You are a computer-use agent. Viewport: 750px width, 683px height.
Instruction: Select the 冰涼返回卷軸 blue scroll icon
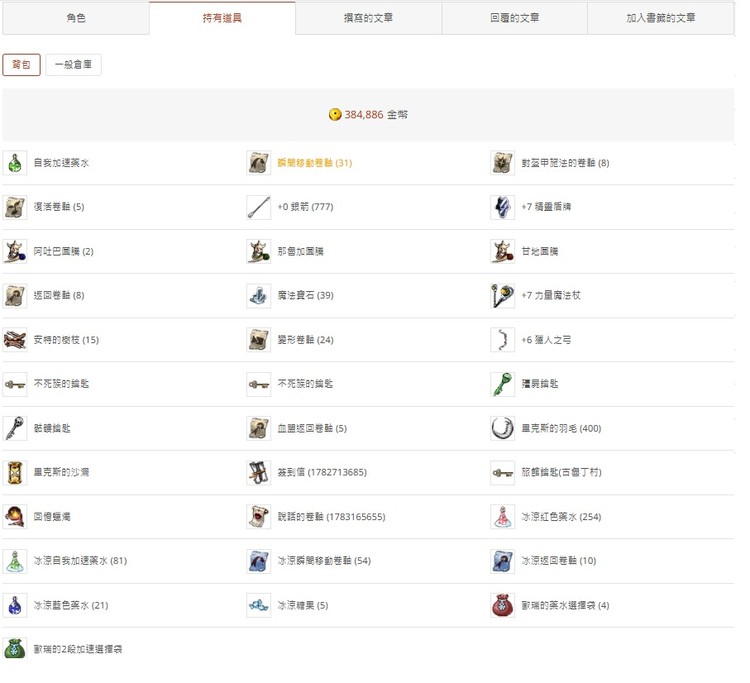[503, 561]
